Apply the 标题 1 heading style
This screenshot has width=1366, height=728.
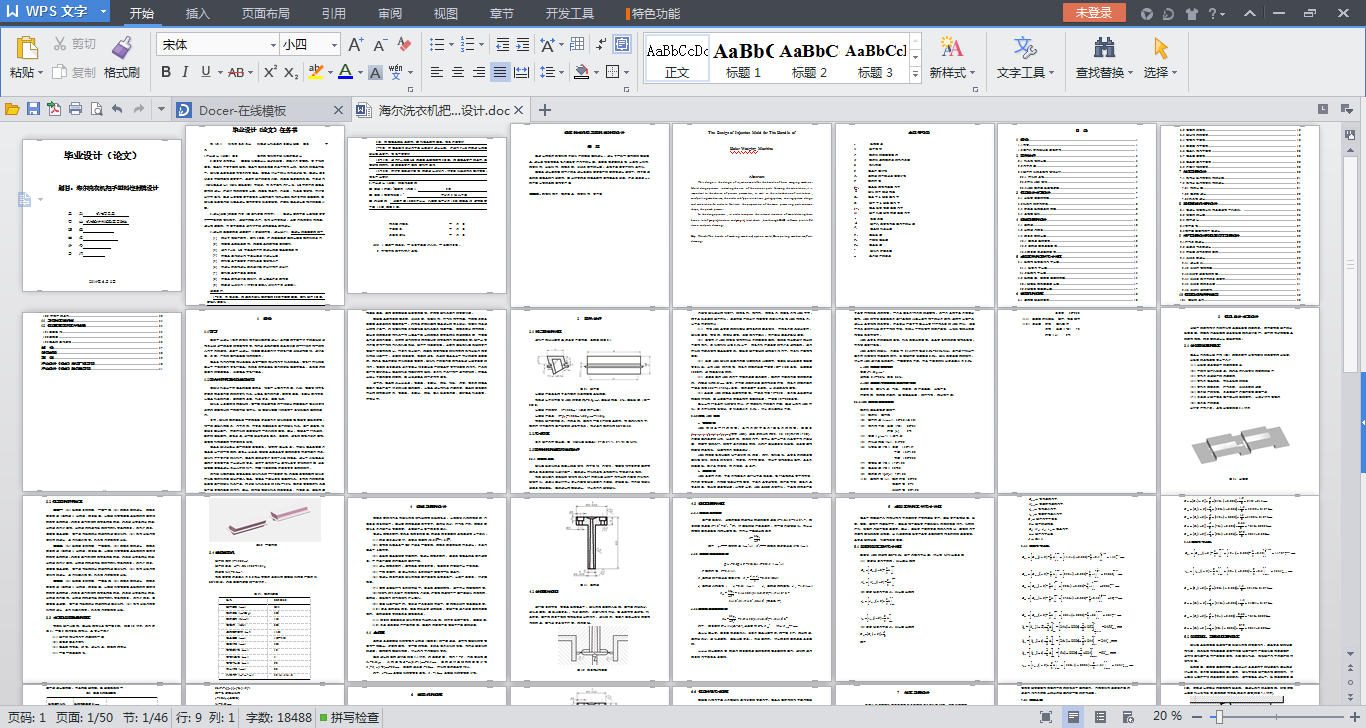(x=743, y=60)
